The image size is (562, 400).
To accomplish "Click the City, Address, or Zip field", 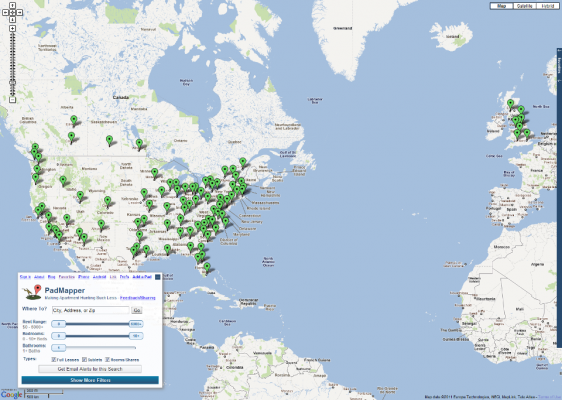I will click(90, 310).
